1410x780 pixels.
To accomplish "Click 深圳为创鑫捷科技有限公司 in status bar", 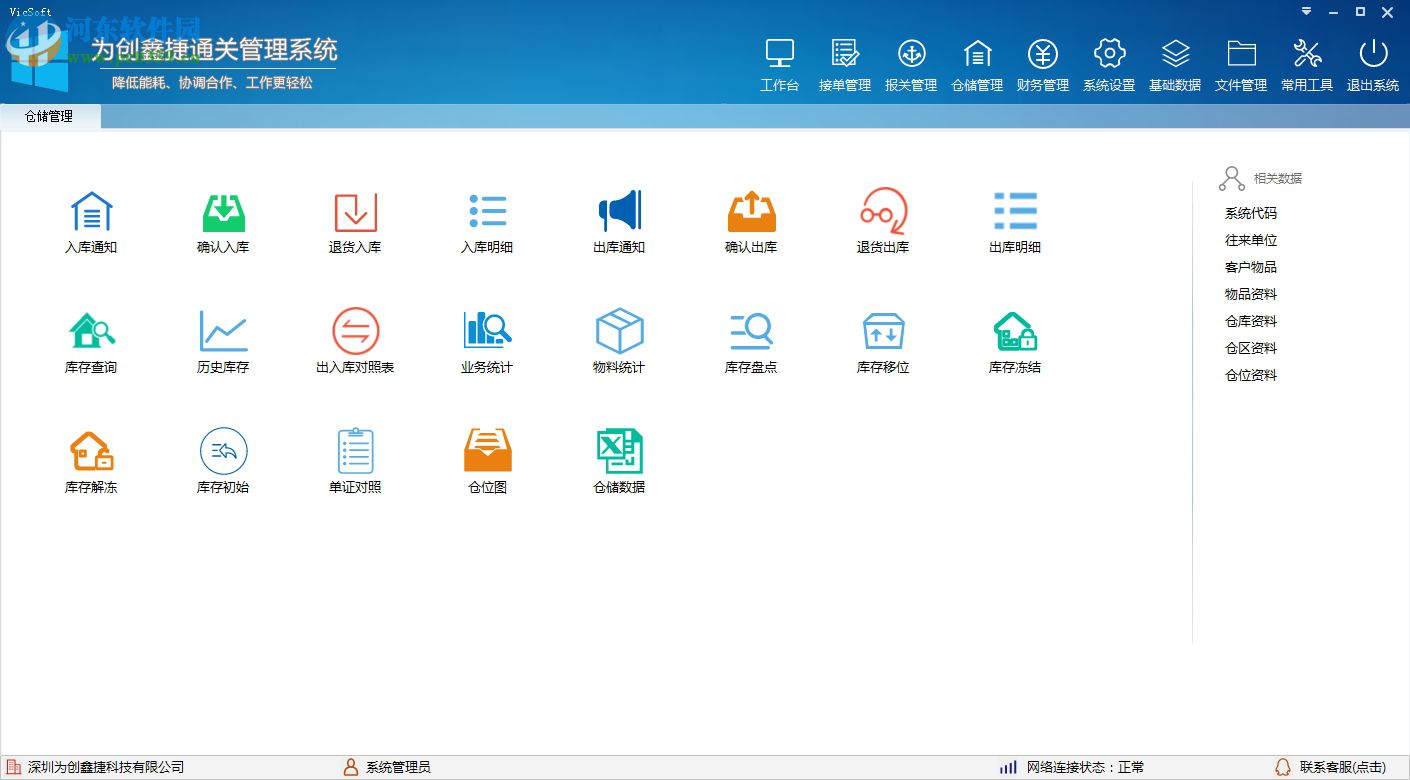I will point(106,767).
